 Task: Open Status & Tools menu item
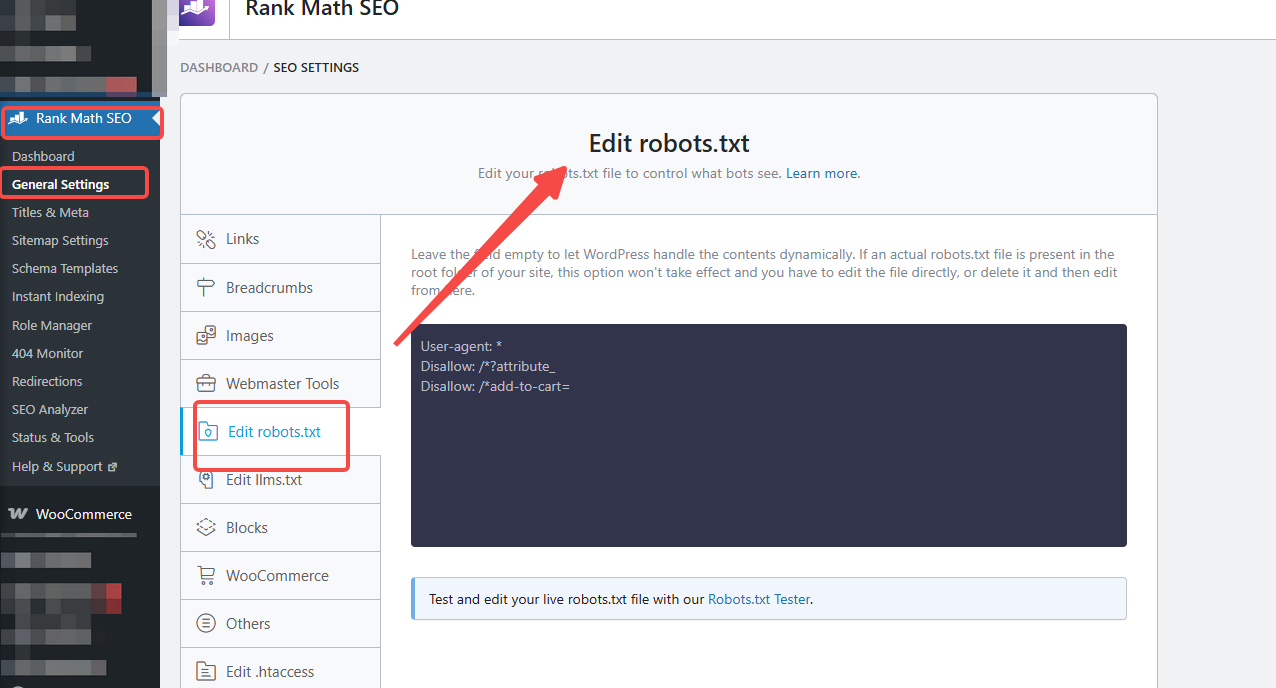(53, 437)
